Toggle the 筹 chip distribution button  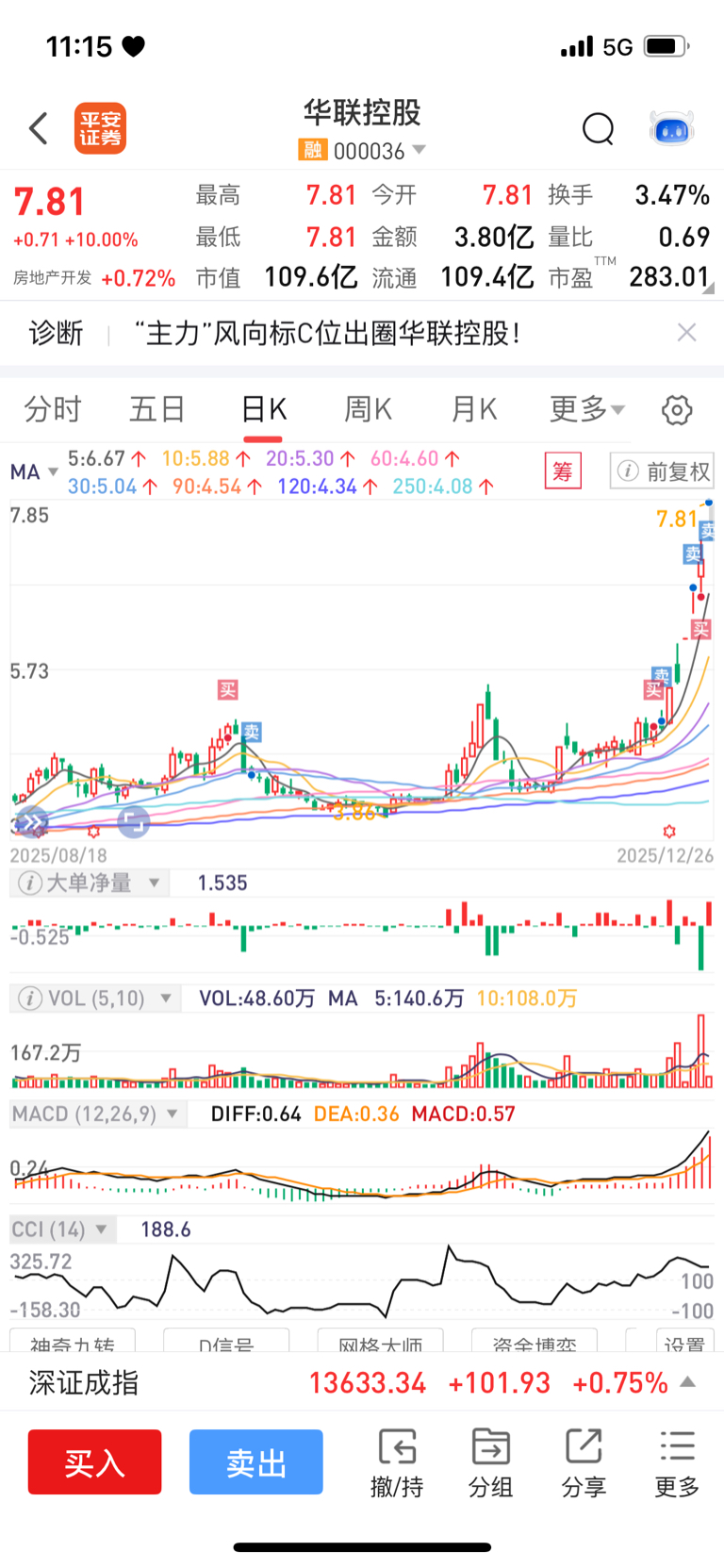563,470
